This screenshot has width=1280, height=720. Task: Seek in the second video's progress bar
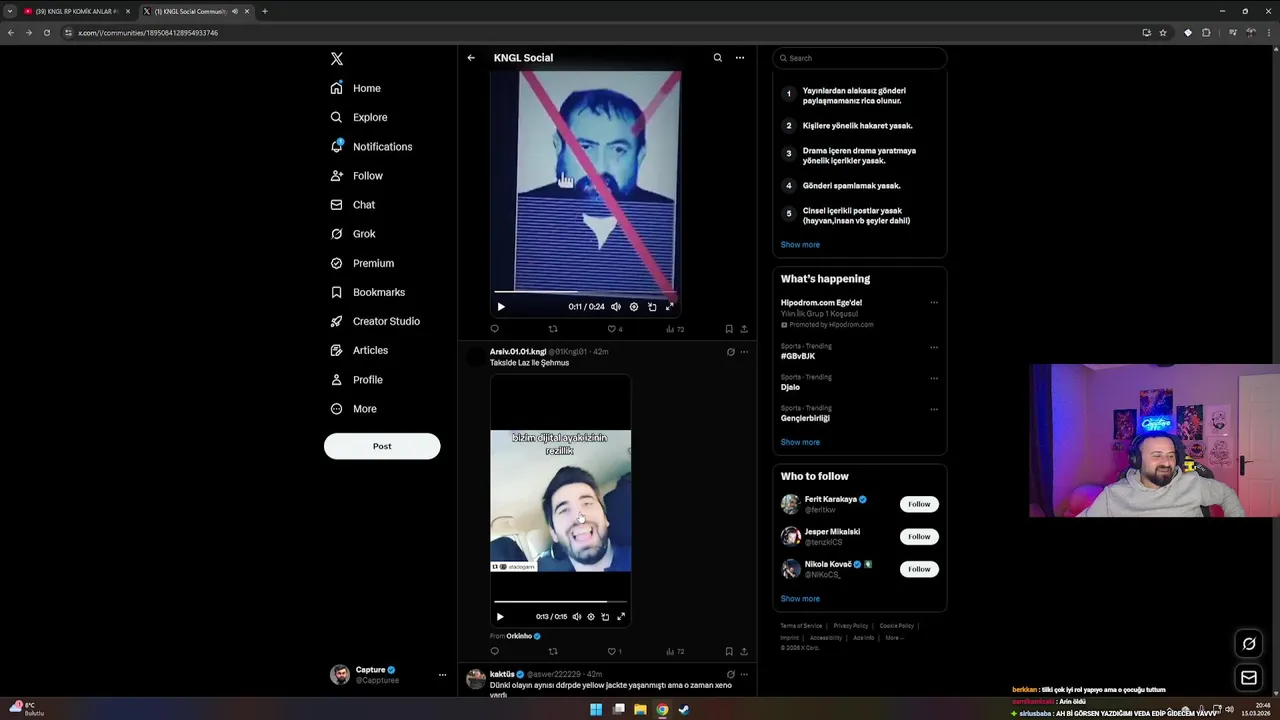[x=560, y=602]
